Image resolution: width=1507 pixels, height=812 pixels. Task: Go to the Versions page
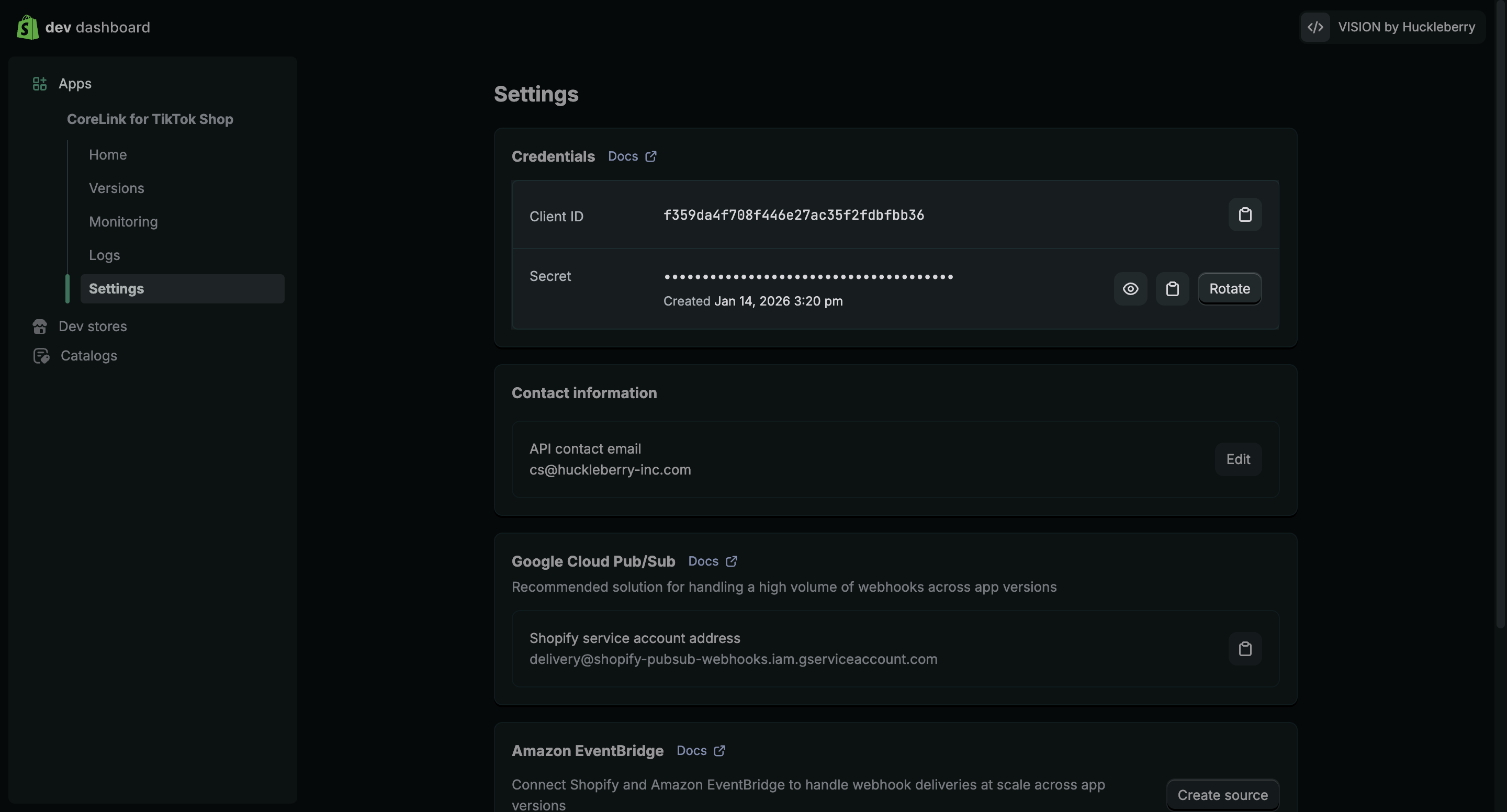[116, 188]
